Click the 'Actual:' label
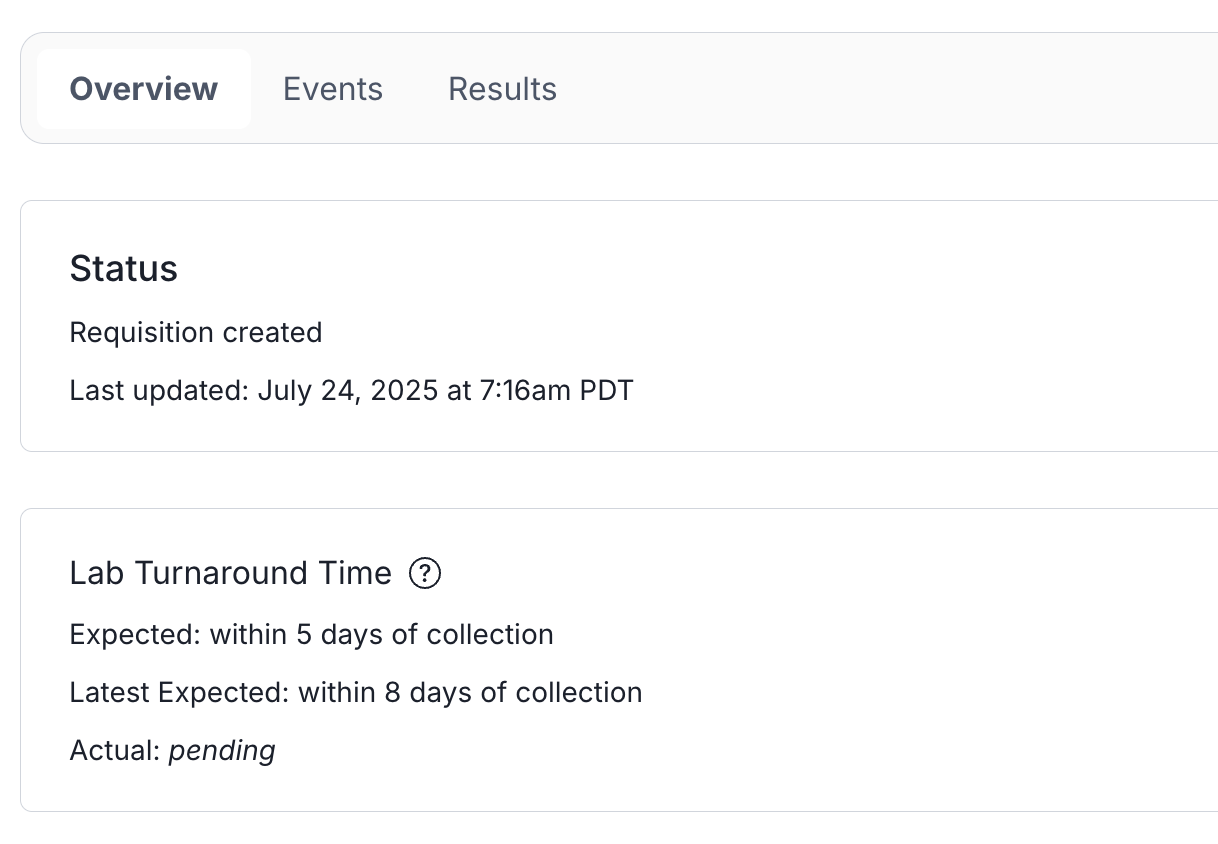Screen dimensions: 1218x844 115,750
